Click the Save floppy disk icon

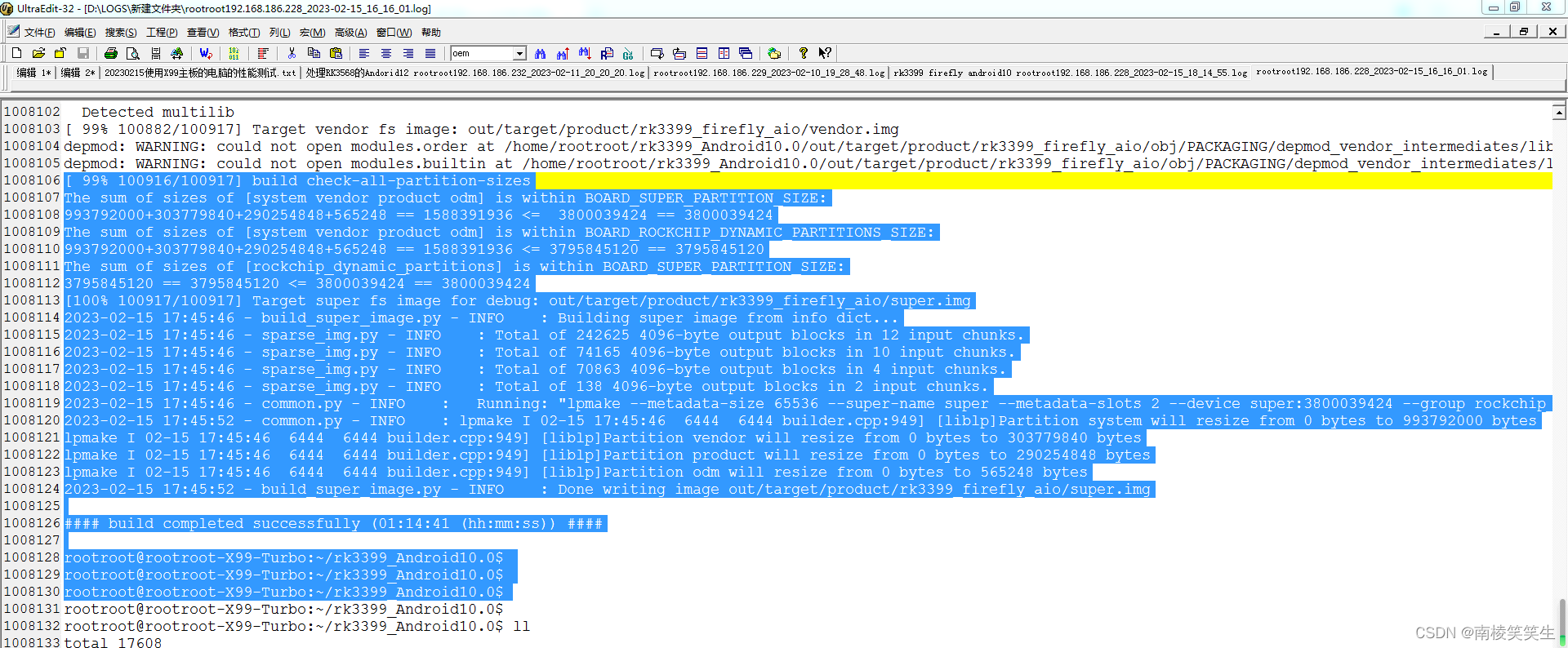pyautogui.click(x=82, y=53)
